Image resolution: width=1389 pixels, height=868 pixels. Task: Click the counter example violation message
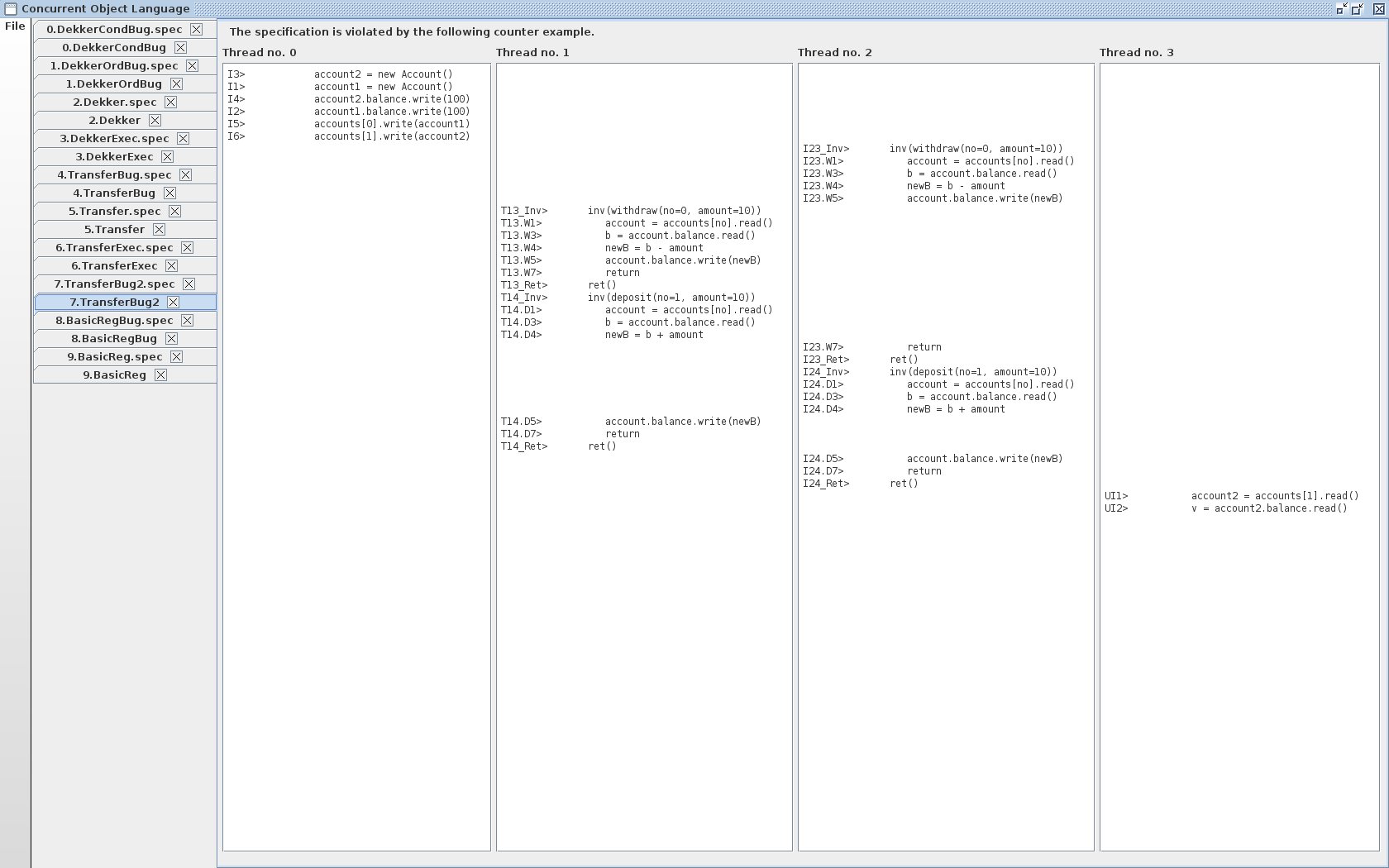(x=412, y=31)
